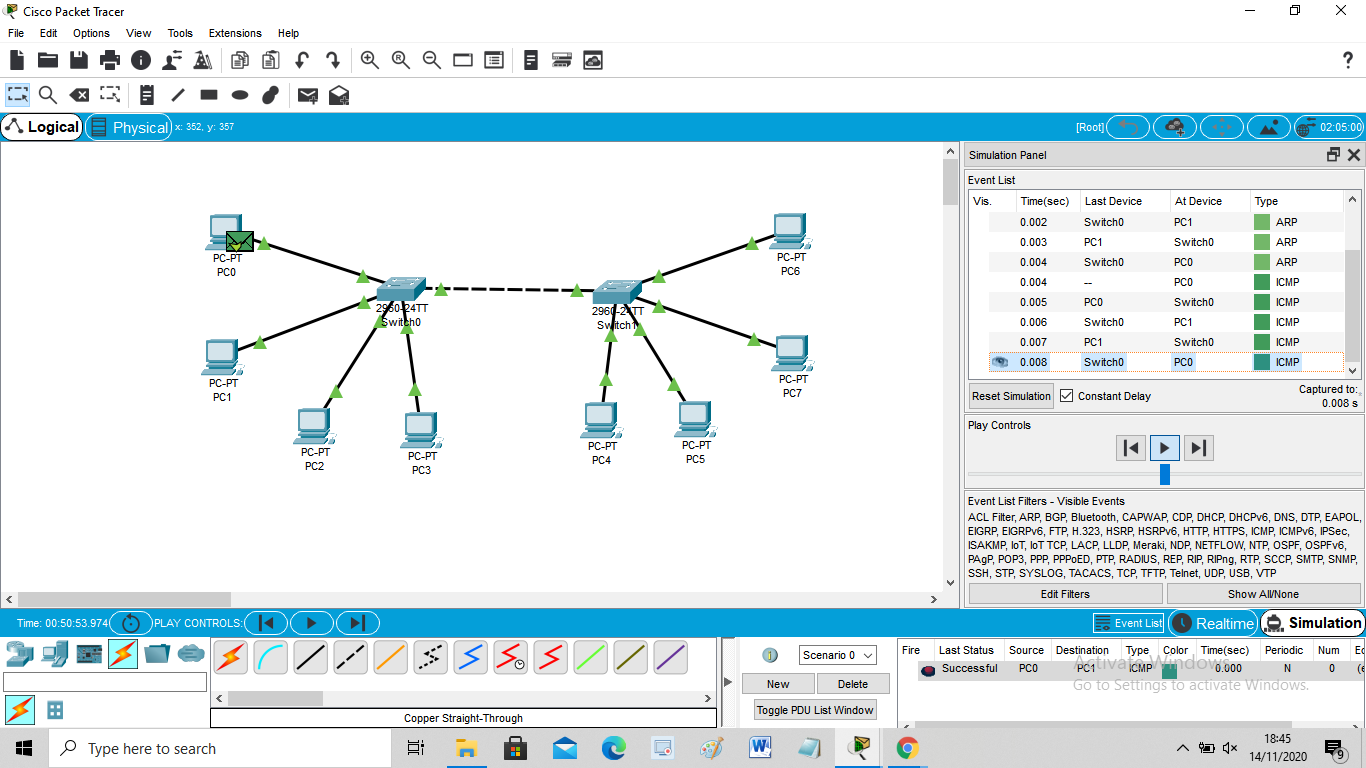Screen dimensions: 1366x768
Task: Switch to the Logical tab
Action: coord(42,127)
